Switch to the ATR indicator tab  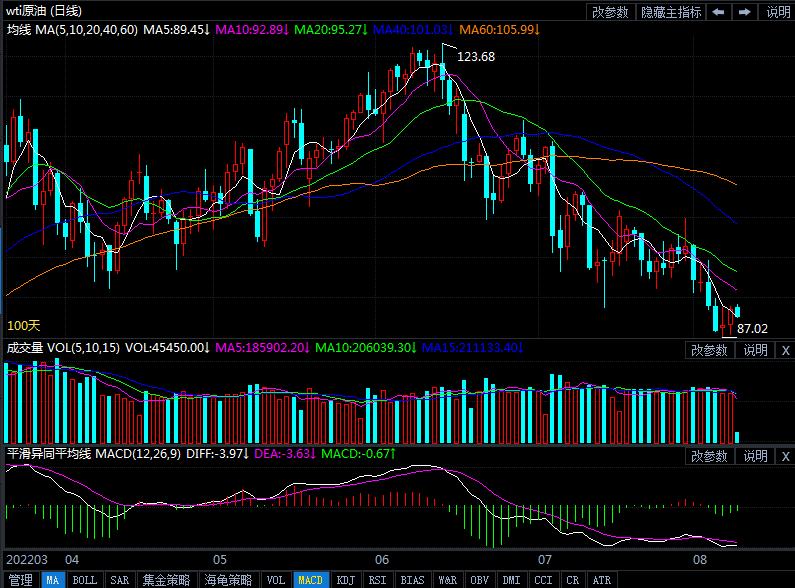(601, 580)
